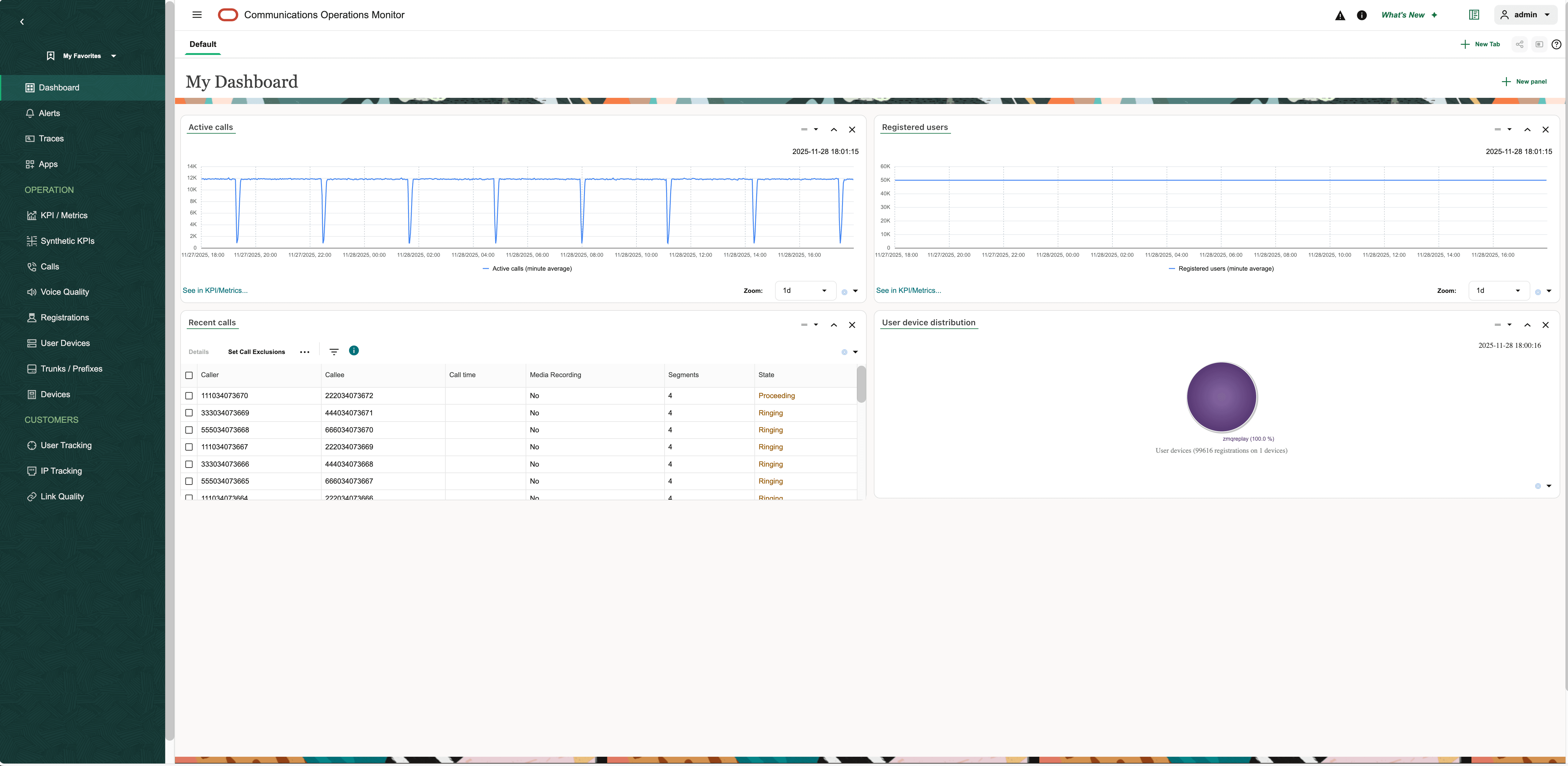Click the green info icon in Recent calls
The image size is (1568, 766).
(x=354, y=351)
